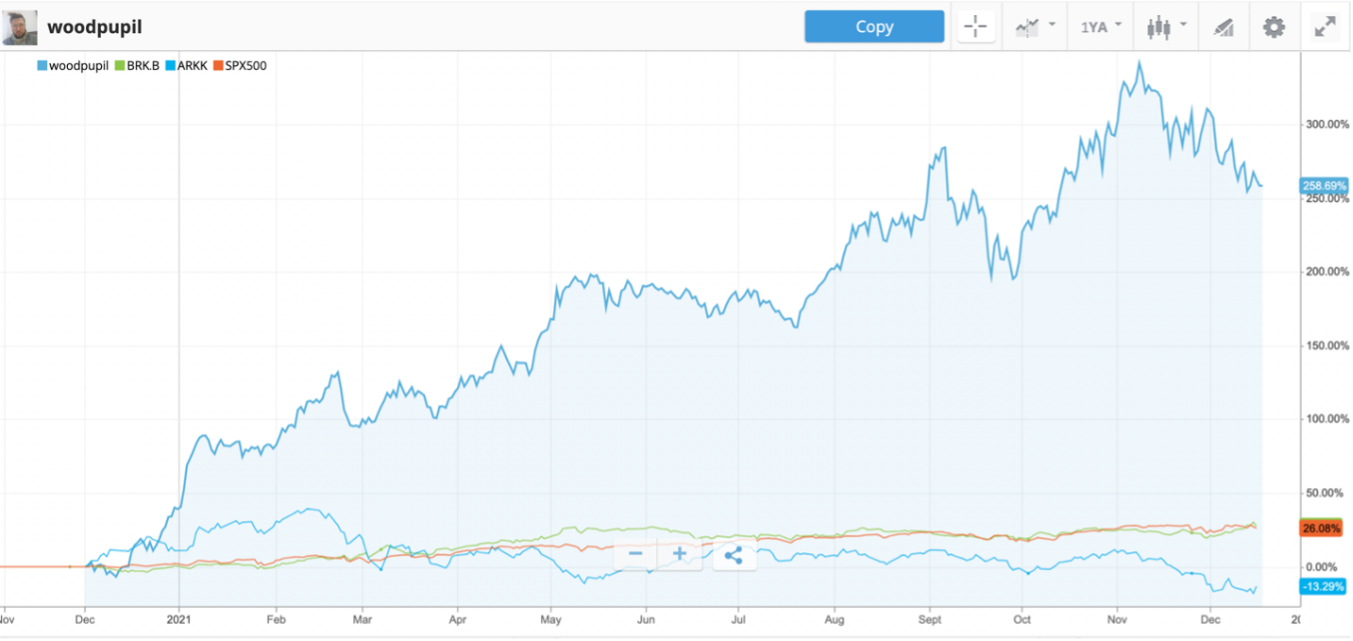Click the blue Copy button
The width and height of the screenshot is (1353, 641).
[x=874, y=27]
